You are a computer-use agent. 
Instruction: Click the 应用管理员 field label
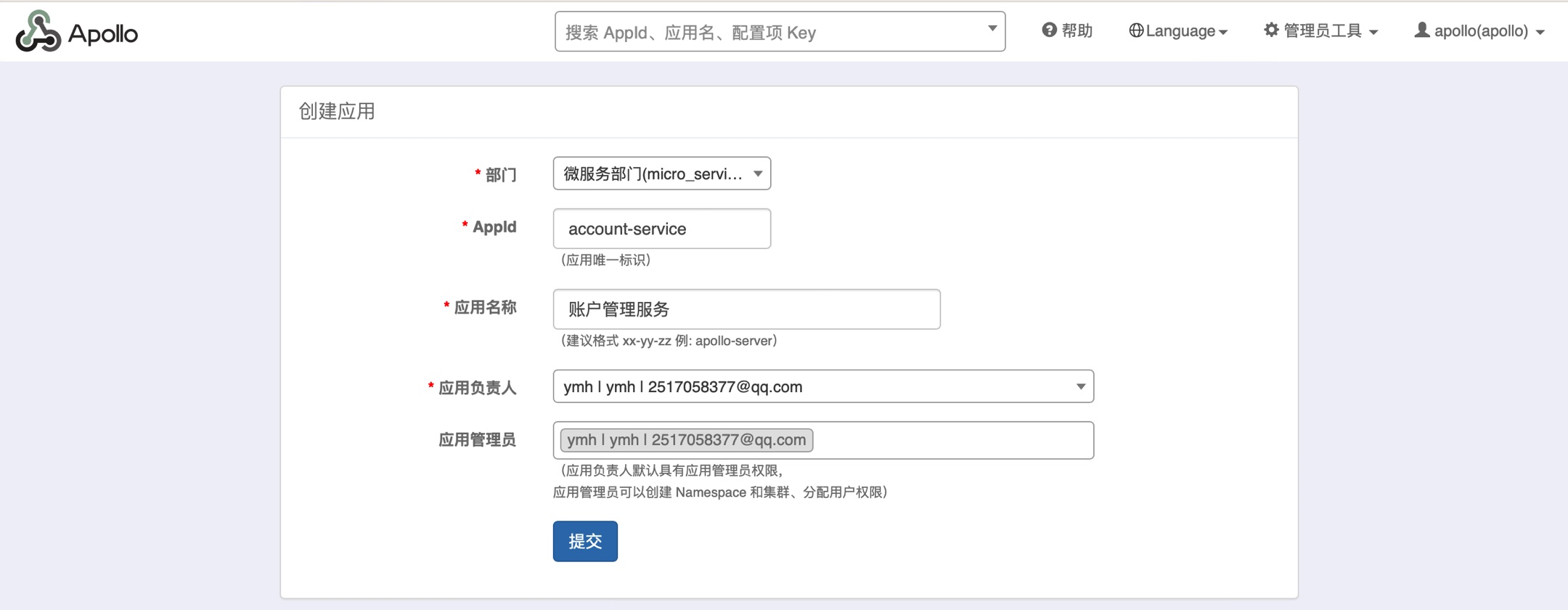(x=477, y=439)
